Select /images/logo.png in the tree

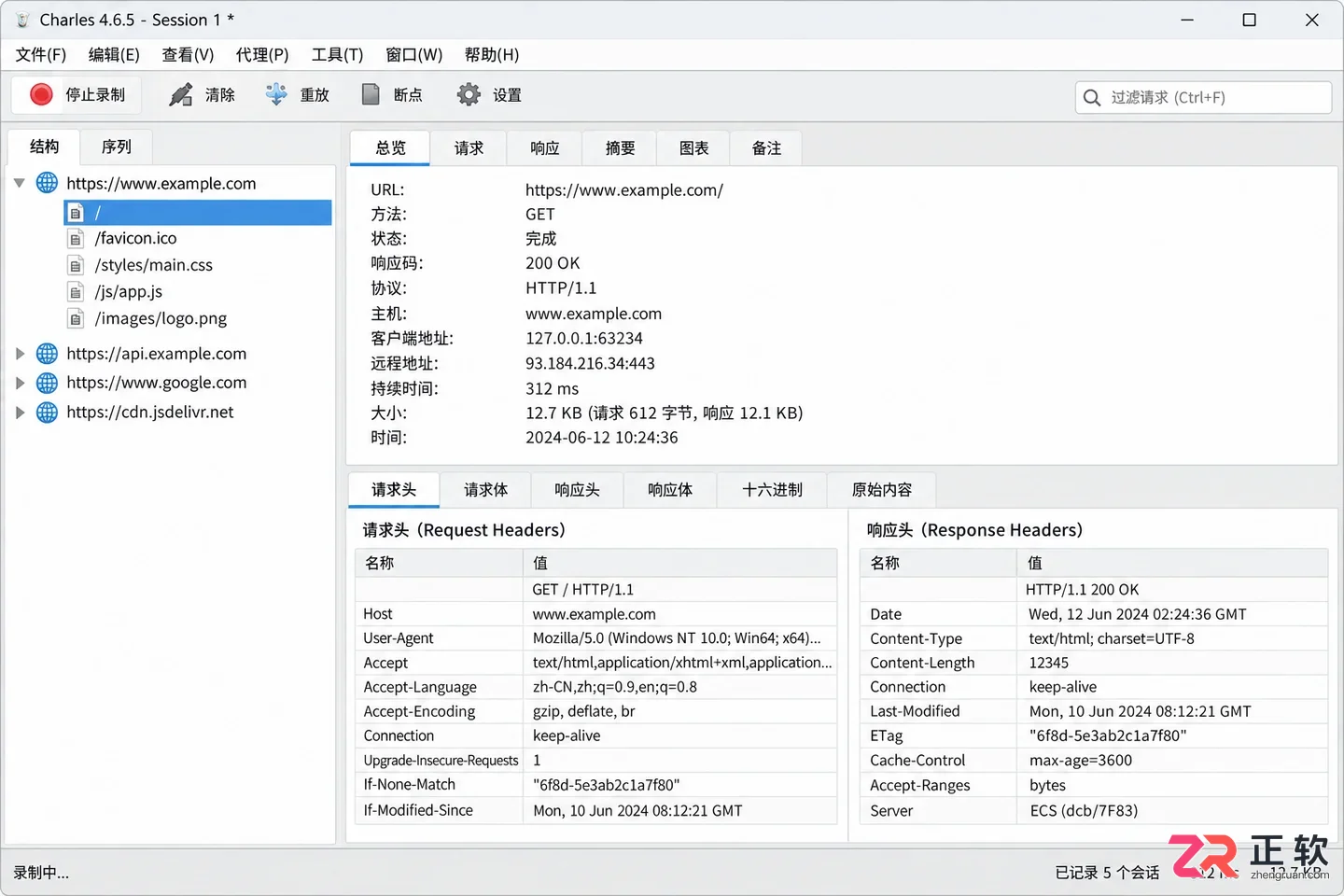pos(161,319)
